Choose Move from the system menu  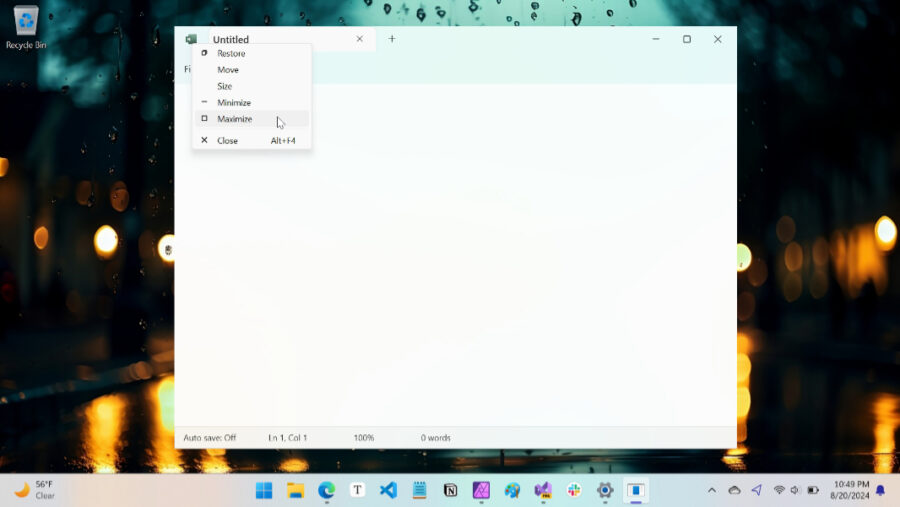tap(251, 69)
